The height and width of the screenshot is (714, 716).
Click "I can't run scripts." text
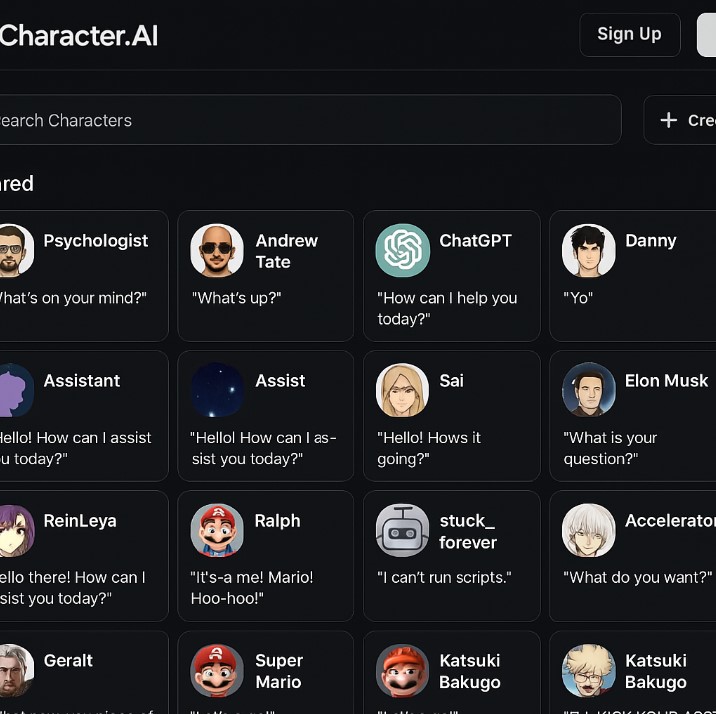pyautogui.click(x=444, y=578)
